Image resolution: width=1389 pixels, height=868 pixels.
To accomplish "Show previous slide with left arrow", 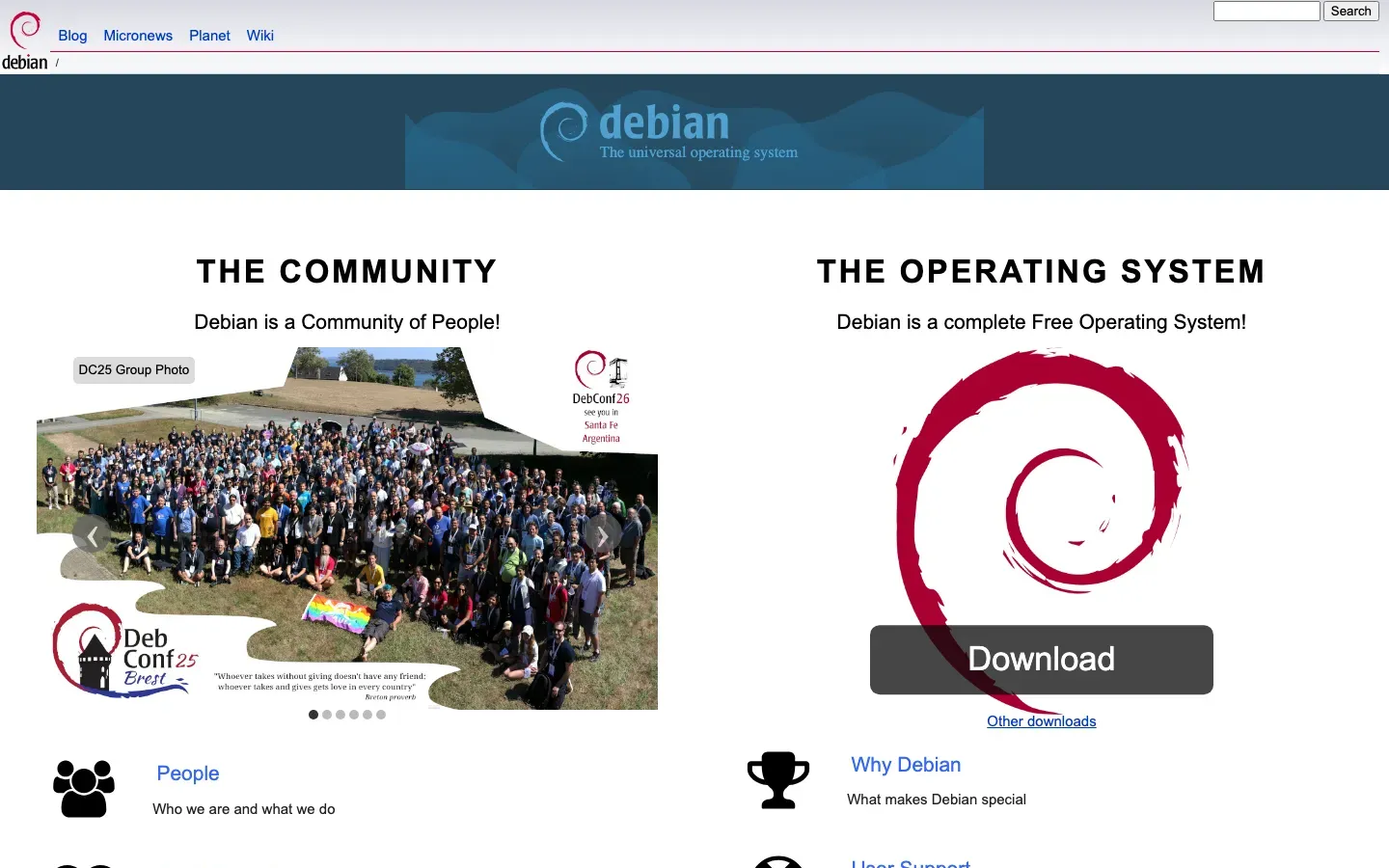I will click(92, 535).
